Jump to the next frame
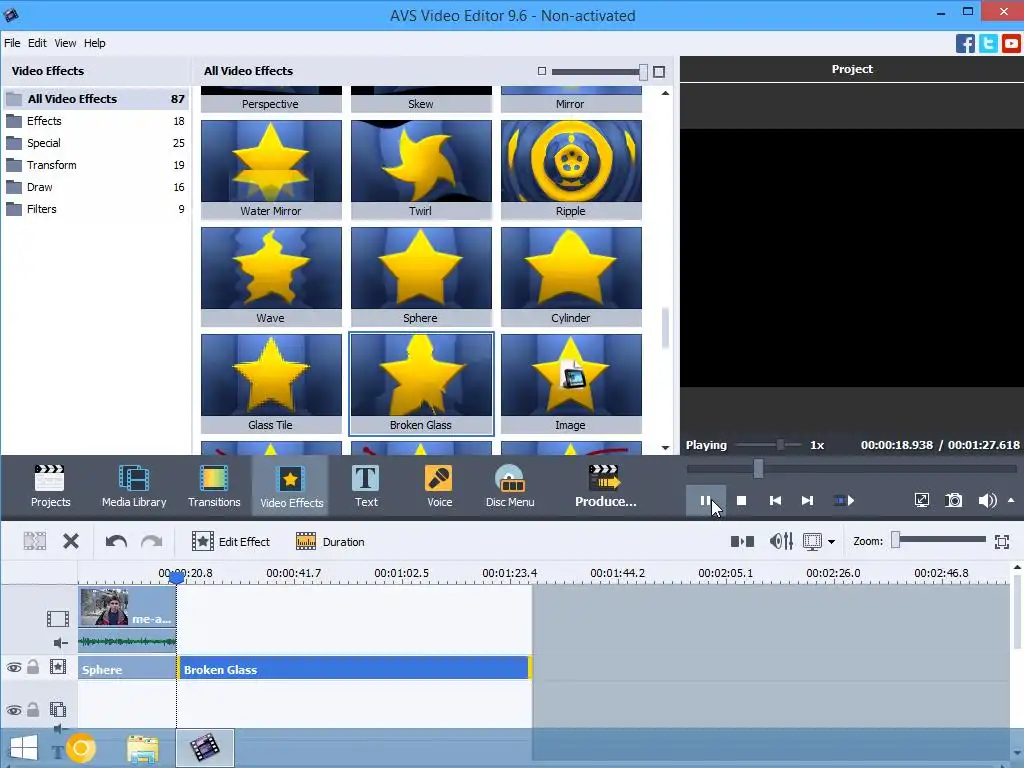Screen dimensions: 1024x768 pyautogui.click(x=807, y=501)
